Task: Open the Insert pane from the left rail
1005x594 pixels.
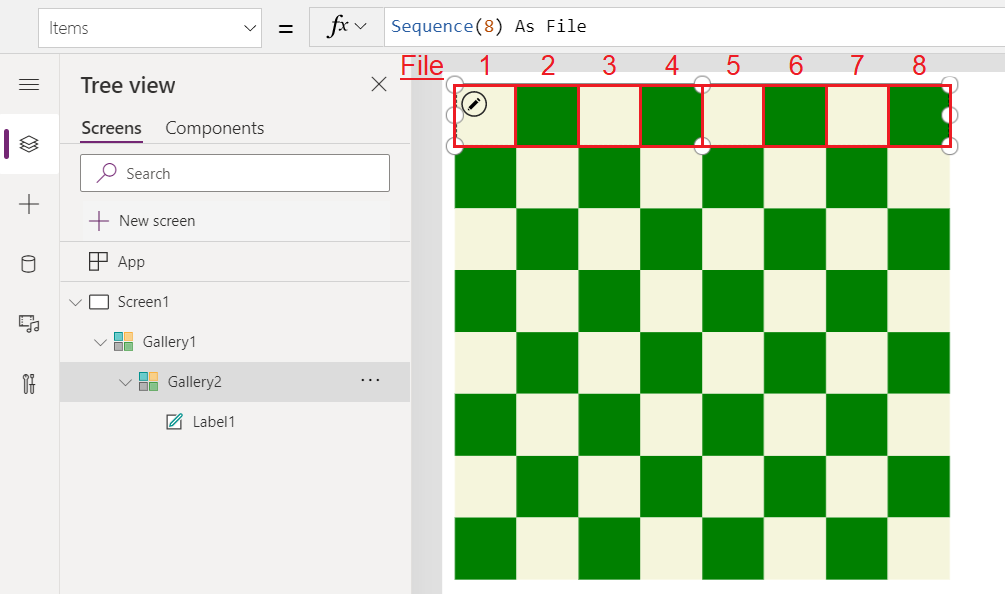Action: (x=28, y=204)
